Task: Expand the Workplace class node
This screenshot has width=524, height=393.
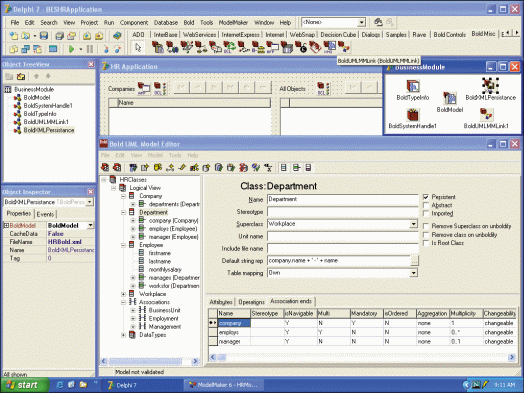Action: tap(123, 294)
